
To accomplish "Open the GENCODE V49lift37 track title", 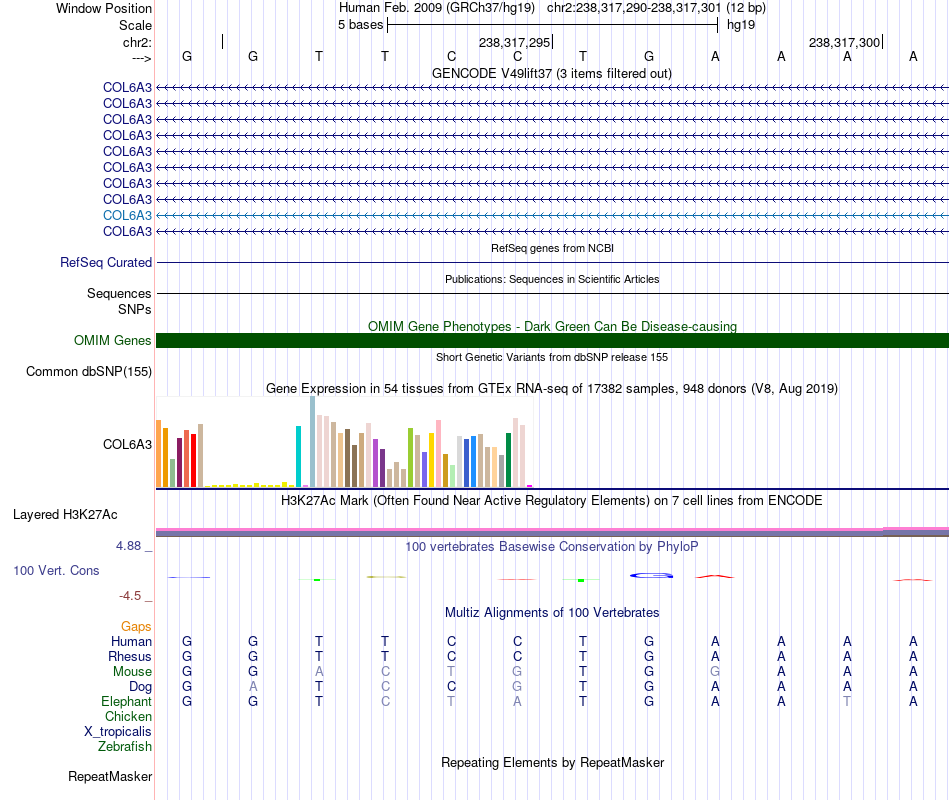I will (x=551, y=73).
